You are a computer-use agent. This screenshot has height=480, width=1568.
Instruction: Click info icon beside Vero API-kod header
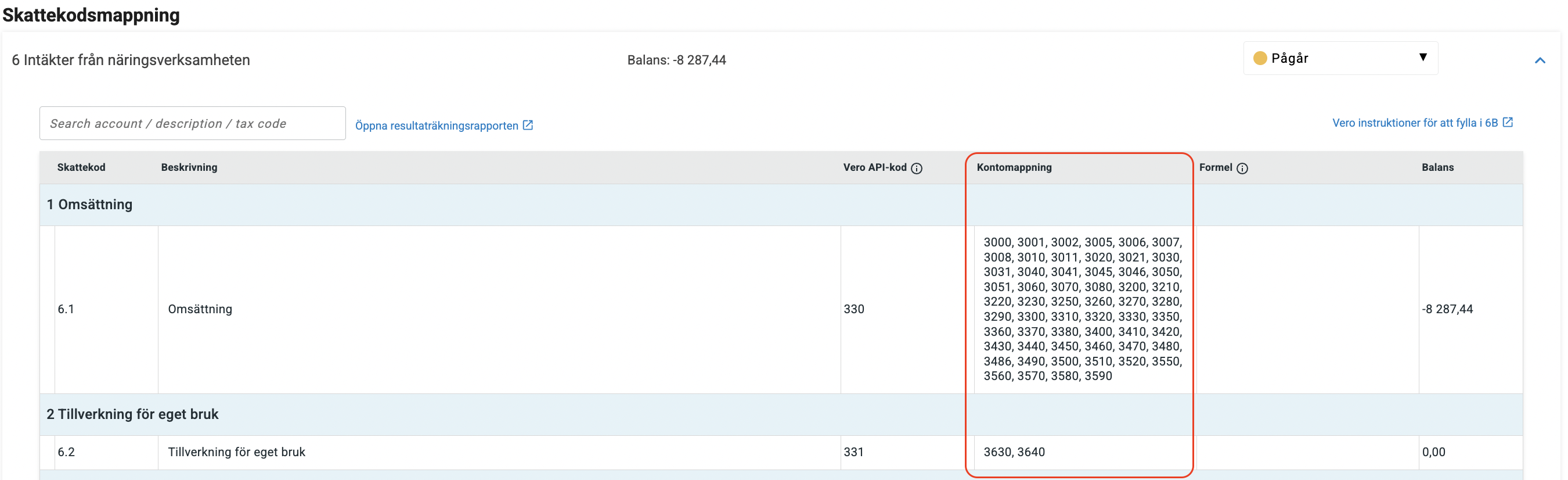pyautogui.click(x=916, y=168)
